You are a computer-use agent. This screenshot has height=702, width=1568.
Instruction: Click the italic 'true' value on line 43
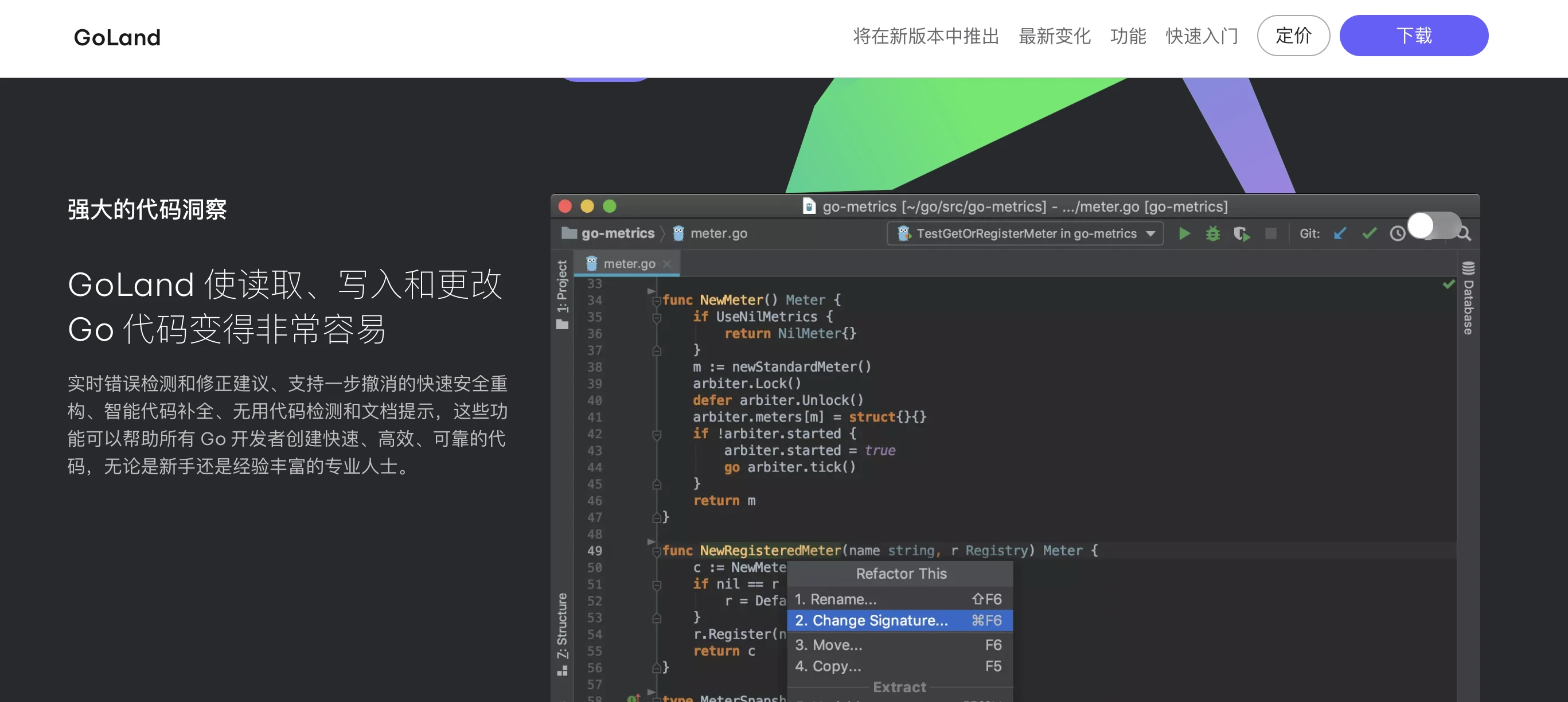pos(880,451)
